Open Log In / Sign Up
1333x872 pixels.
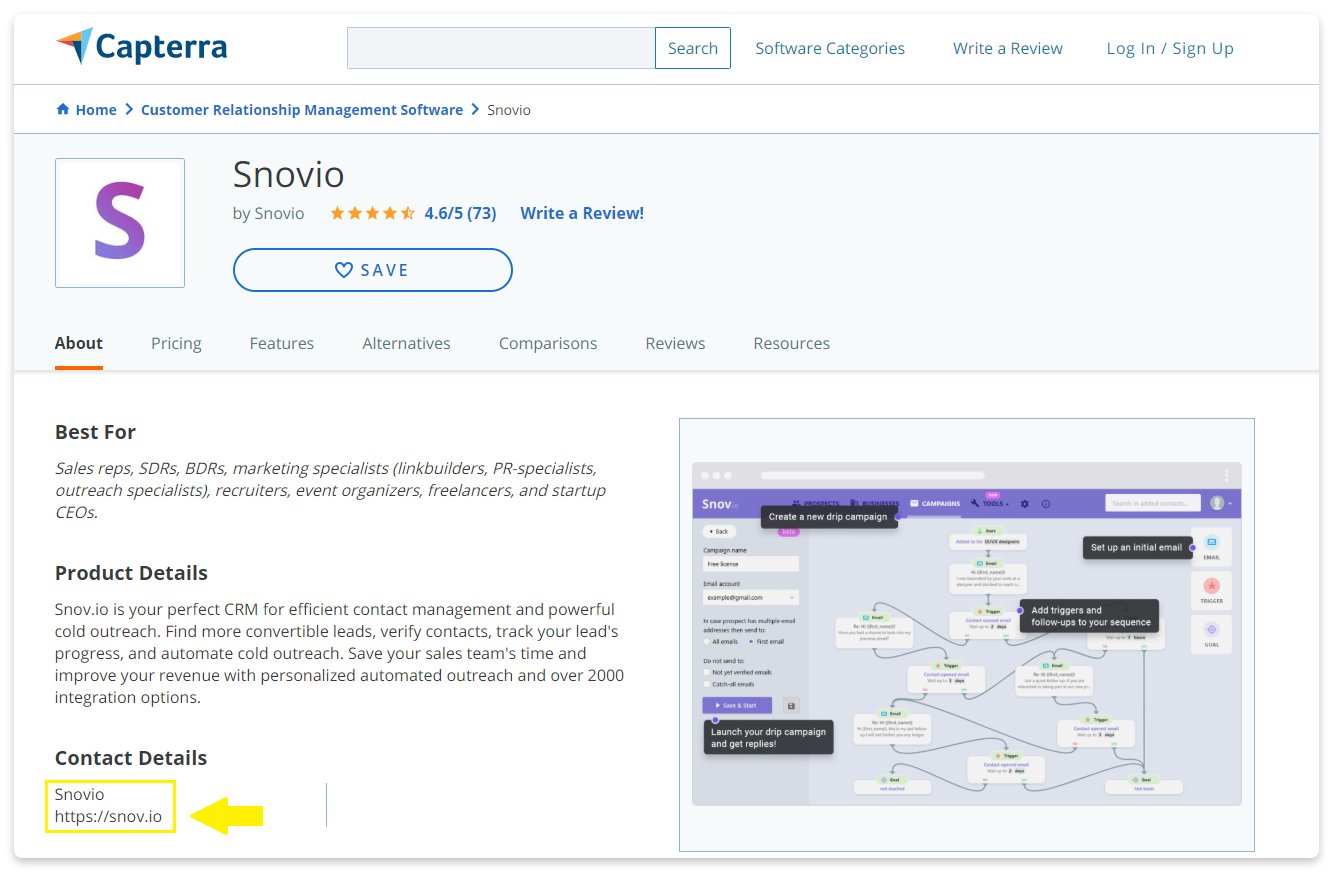[x=1170, y=48]
